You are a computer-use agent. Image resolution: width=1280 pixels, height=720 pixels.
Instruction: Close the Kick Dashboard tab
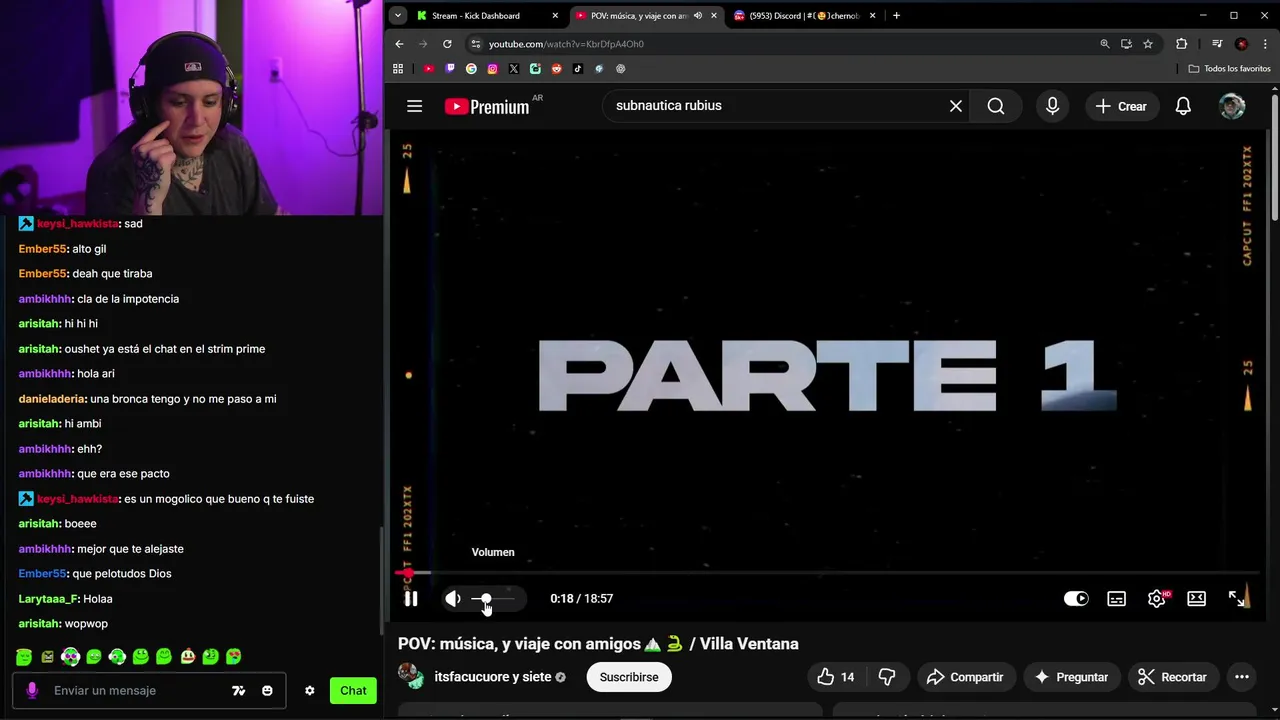point(555,16)
